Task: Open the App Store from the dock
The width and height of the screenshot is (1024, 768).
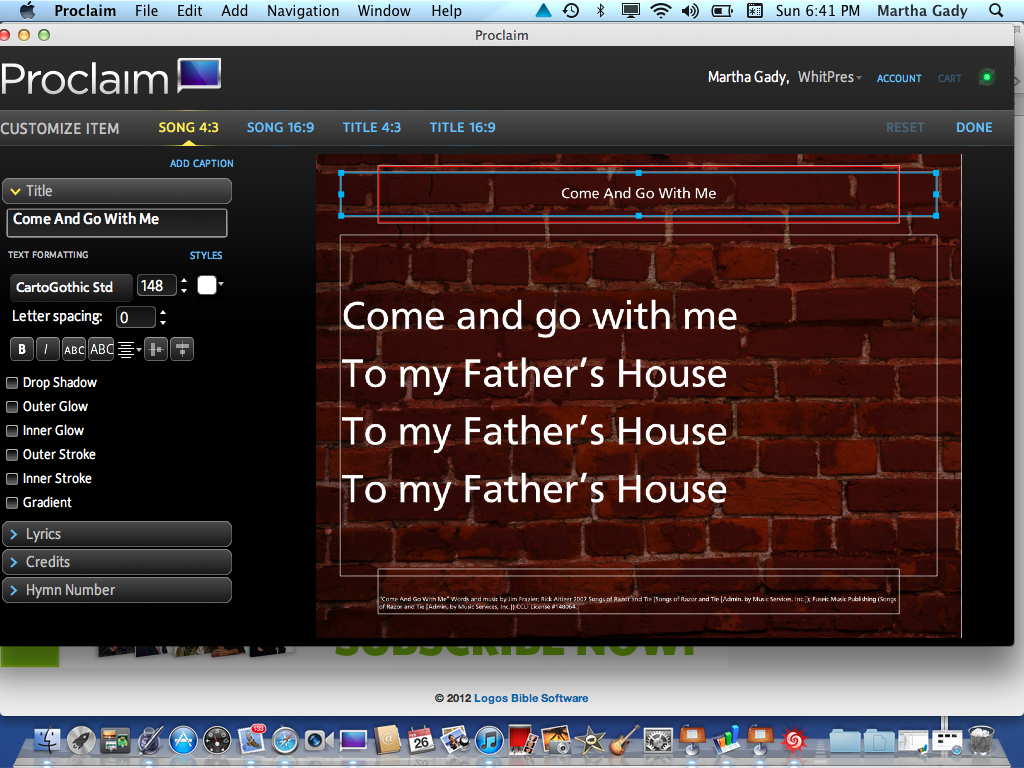Action: pyautogui.click(x=183, y=741)
